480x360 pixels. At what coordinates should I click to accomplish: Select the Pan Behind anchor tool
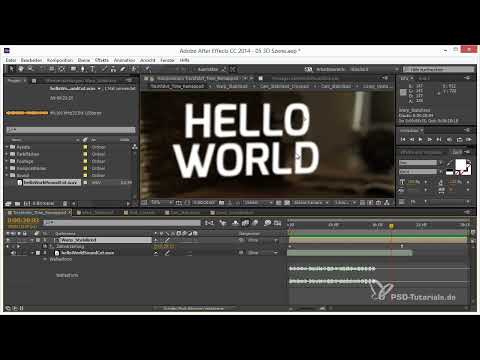(x=62, y=69)
